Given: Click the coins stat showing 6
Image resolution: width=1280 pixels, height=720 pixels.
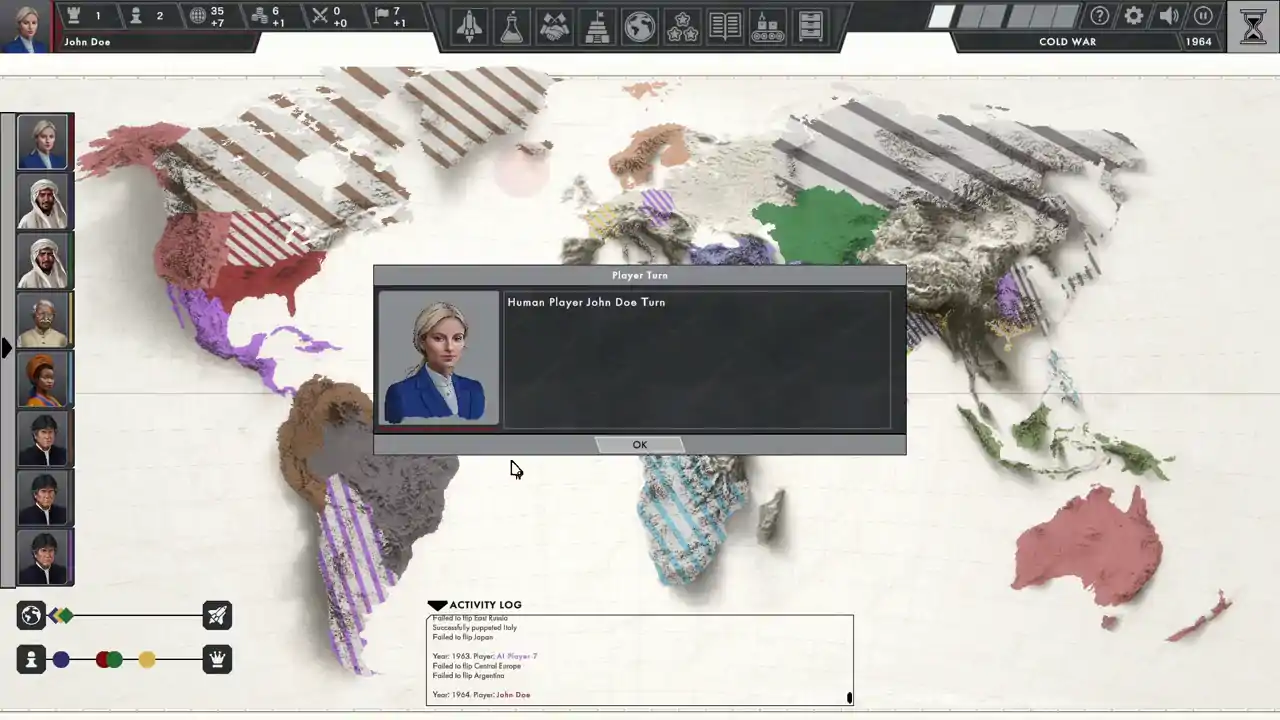Looking at the screenshot, I should (x=268, y=17).
